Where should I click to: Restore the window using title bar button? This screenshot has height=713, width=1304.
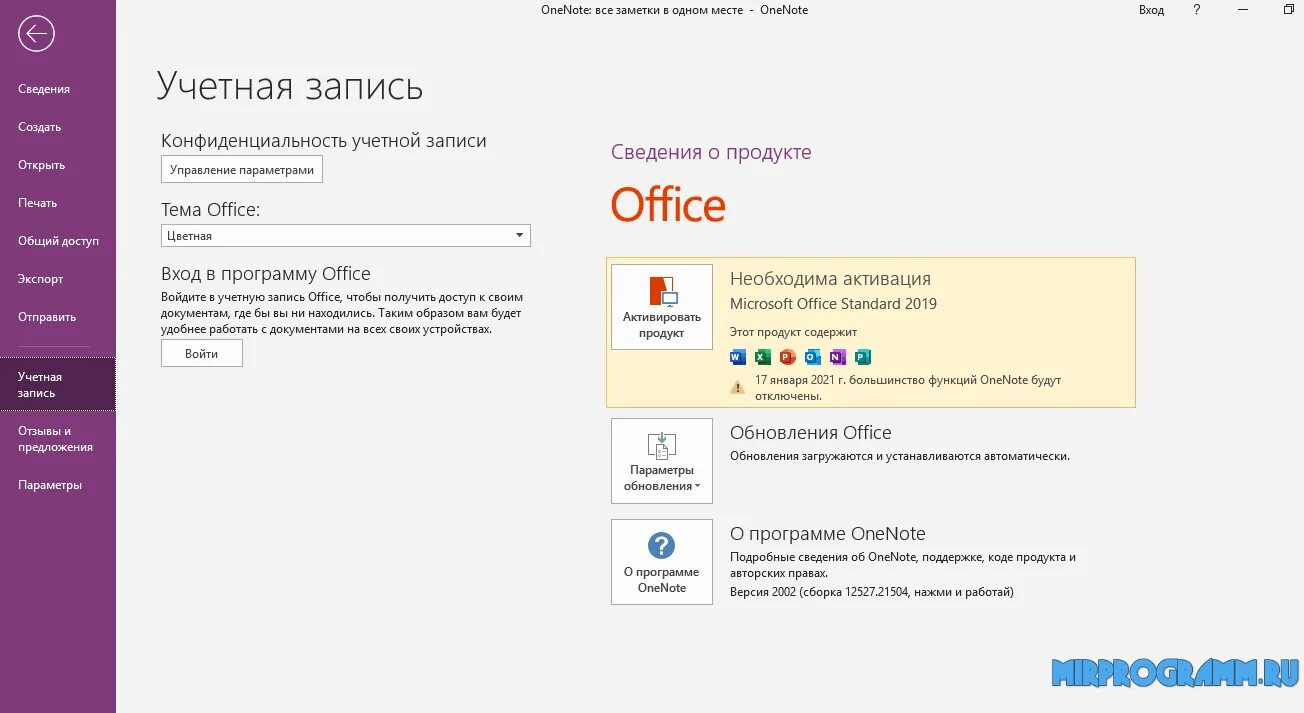pos(1288,10)
